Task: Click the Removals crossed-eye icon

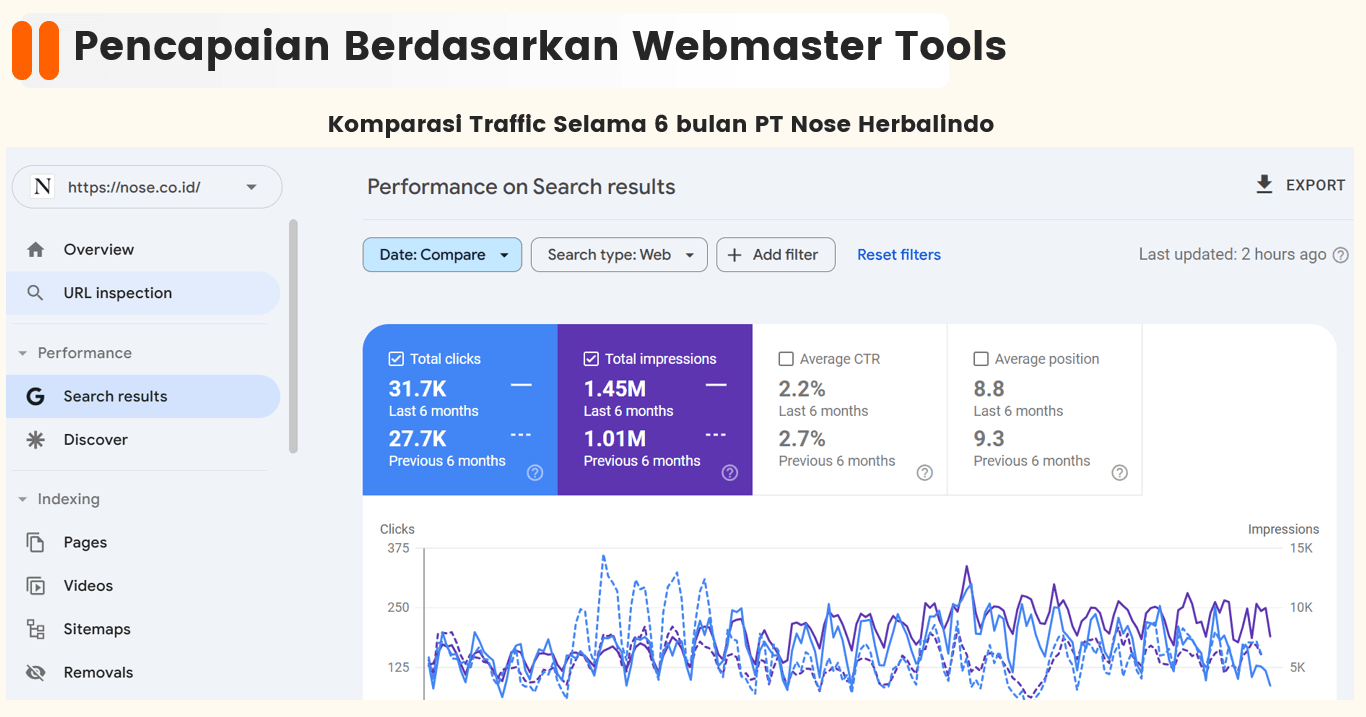Action: point(36,673)
